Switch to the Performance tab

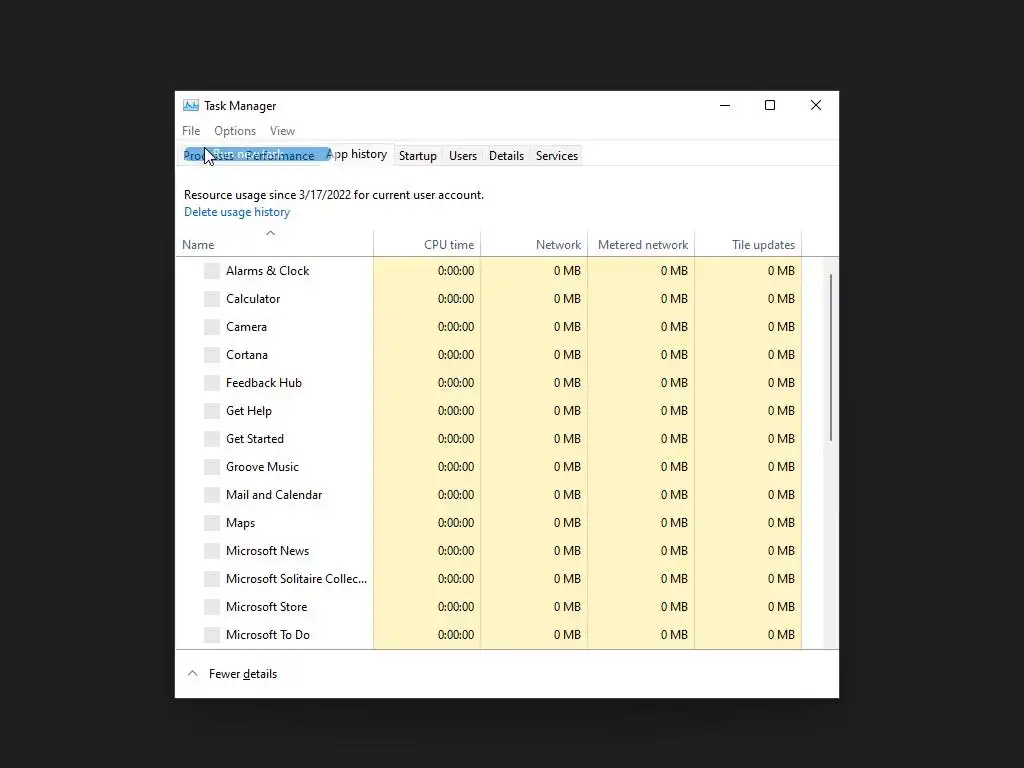tap(281, 155)
